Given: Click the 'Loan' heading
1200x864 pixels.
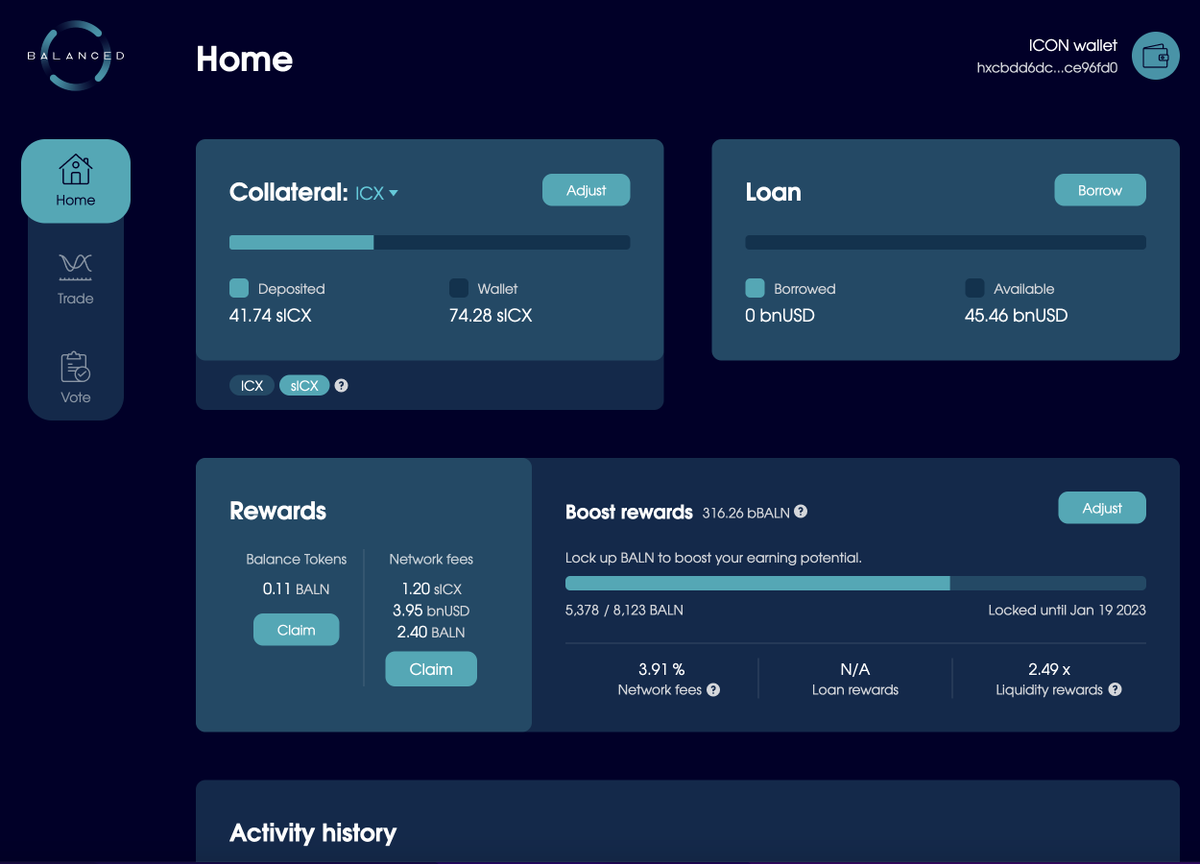Looking at the screenshot, I should pos(773,192).
